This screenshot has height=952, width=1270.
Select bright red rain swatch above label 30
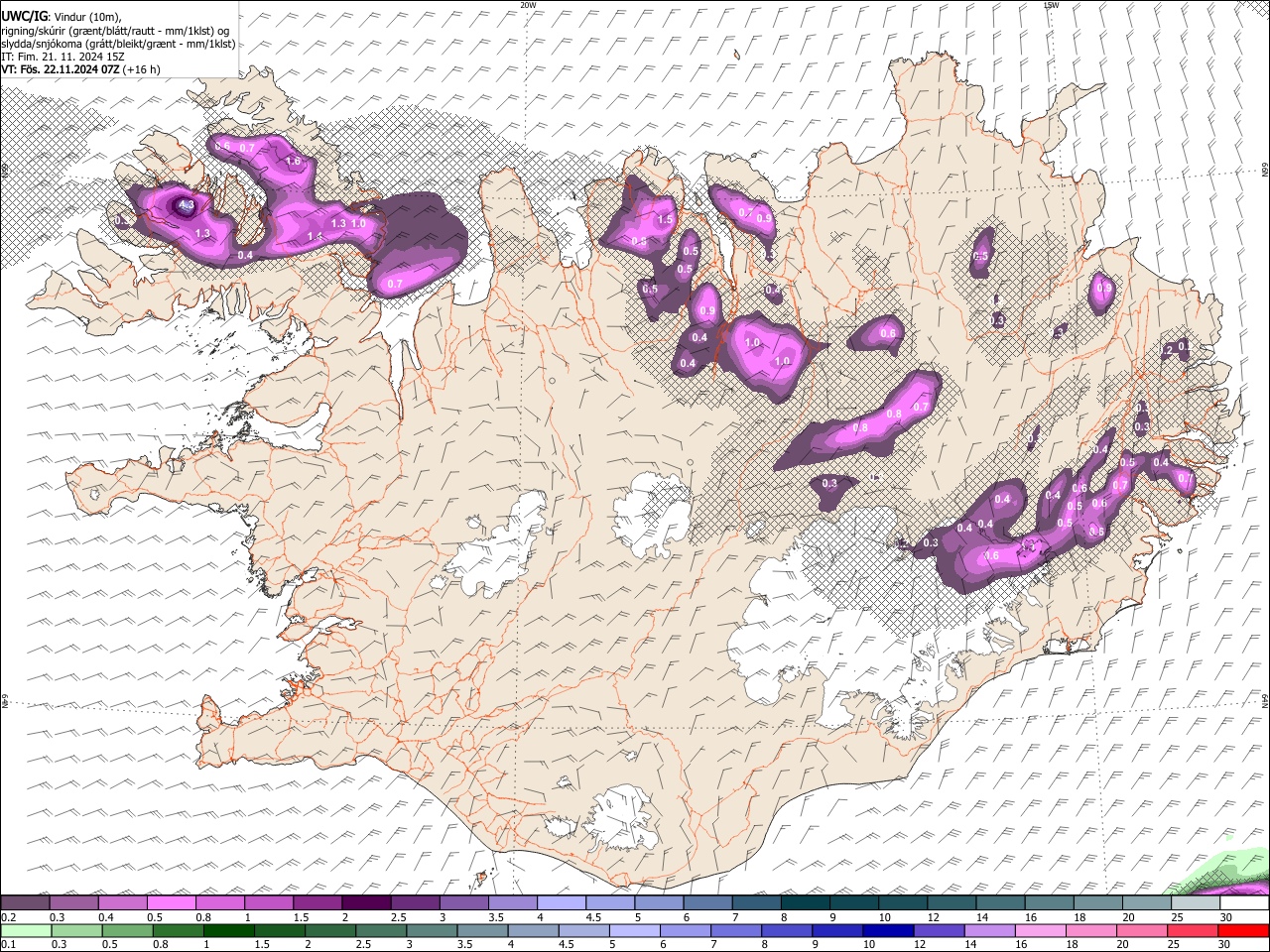point(1242,930)
